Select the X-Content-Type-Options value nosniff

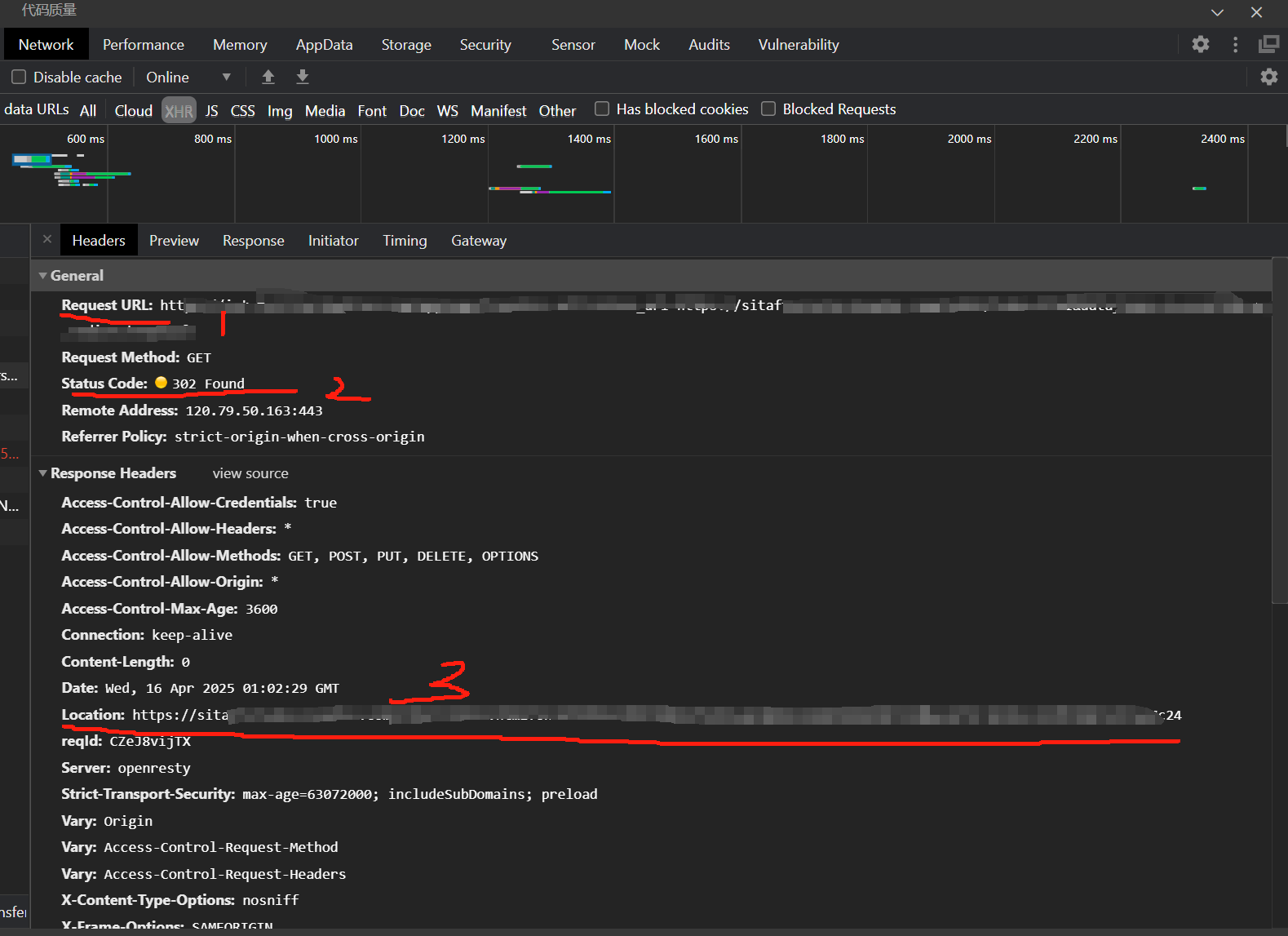click(x=271, y=900)
